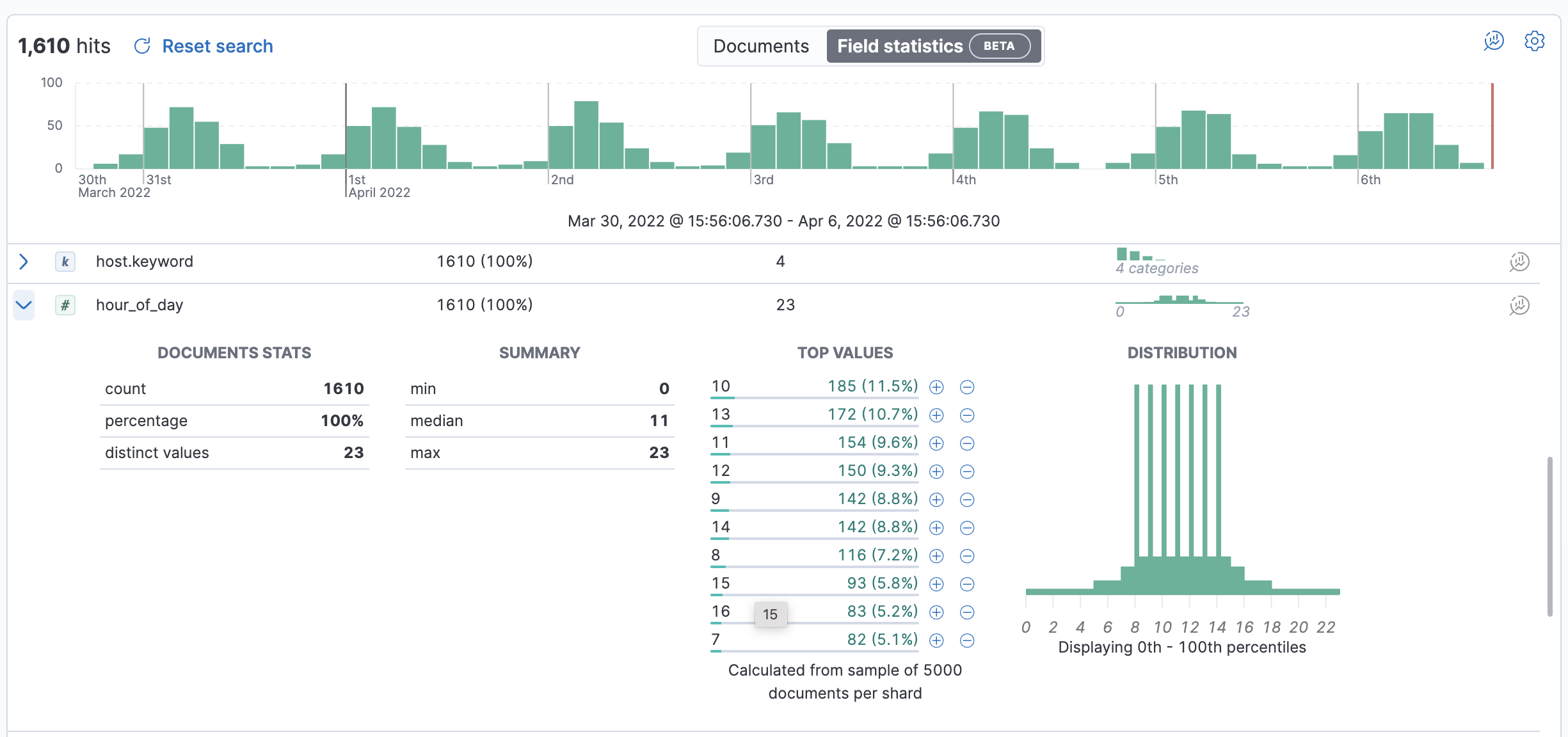This screenshot has height=737, width=1568.
Task: Toggle filter out for value 16
Action: (966, 612)
